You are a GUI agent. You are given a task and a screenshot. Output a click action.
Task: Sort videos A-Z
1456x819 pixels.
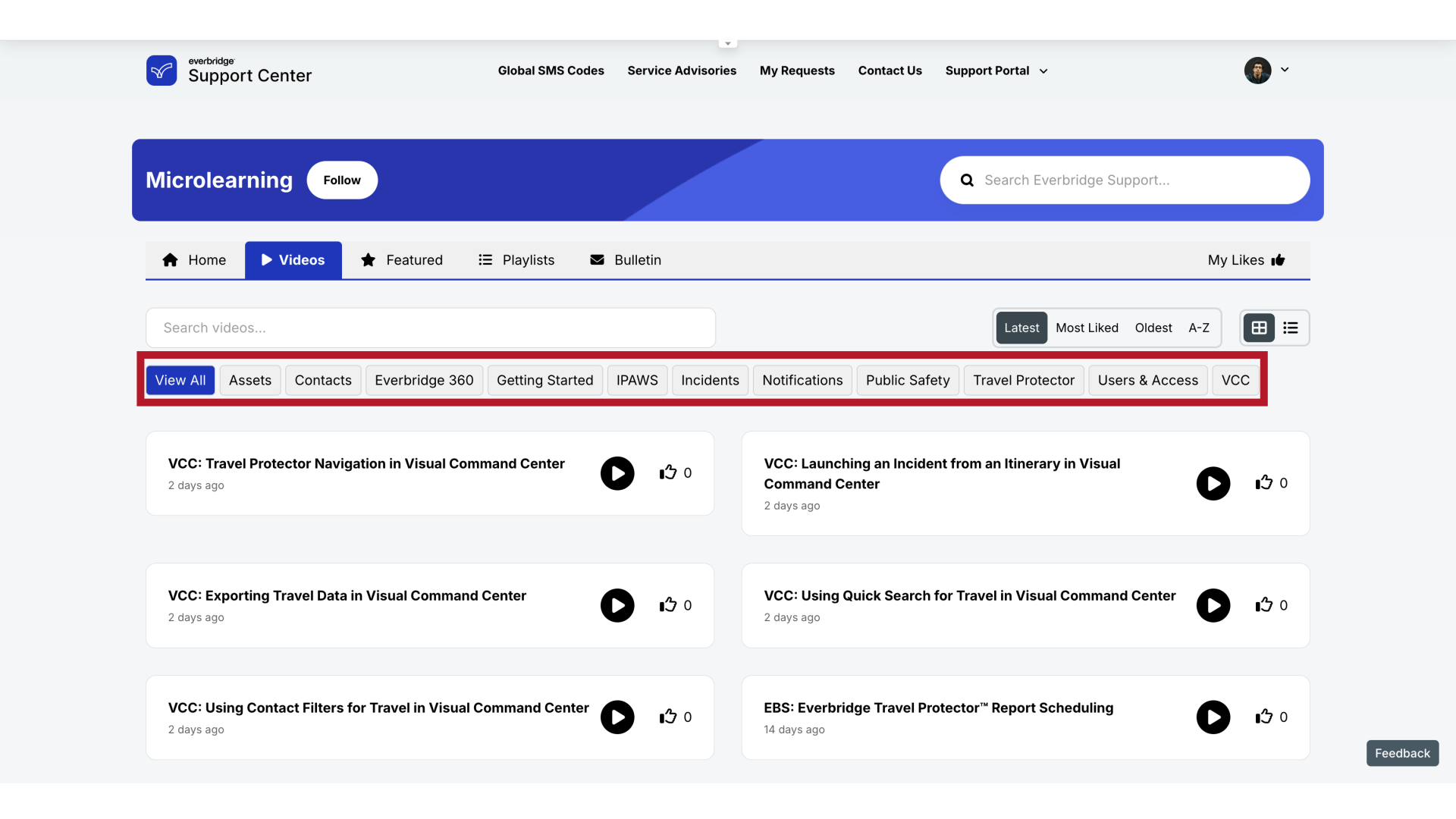click(x=1198, y=328)
